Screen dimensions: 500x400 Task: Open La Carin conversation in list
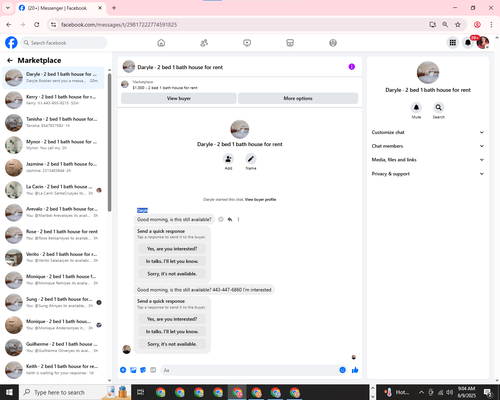(53, 190)
